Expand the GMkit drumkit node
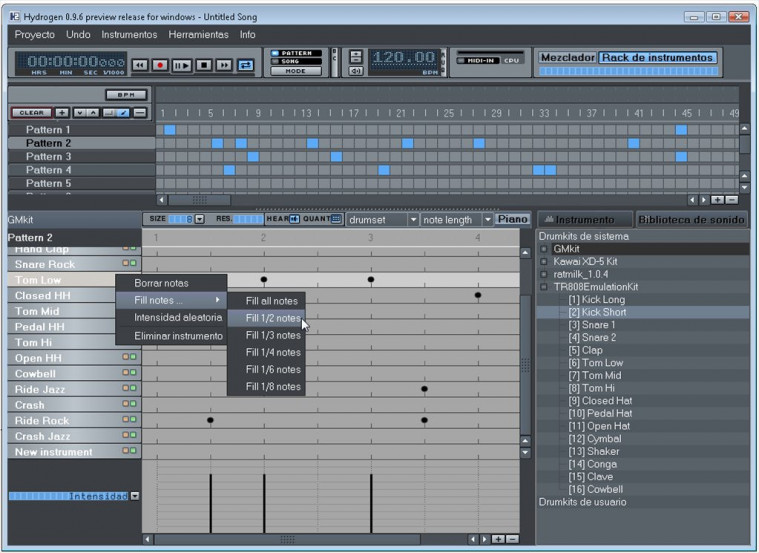Image resolution: width=759 pixels, height=553 pixels. coord(544,249)
